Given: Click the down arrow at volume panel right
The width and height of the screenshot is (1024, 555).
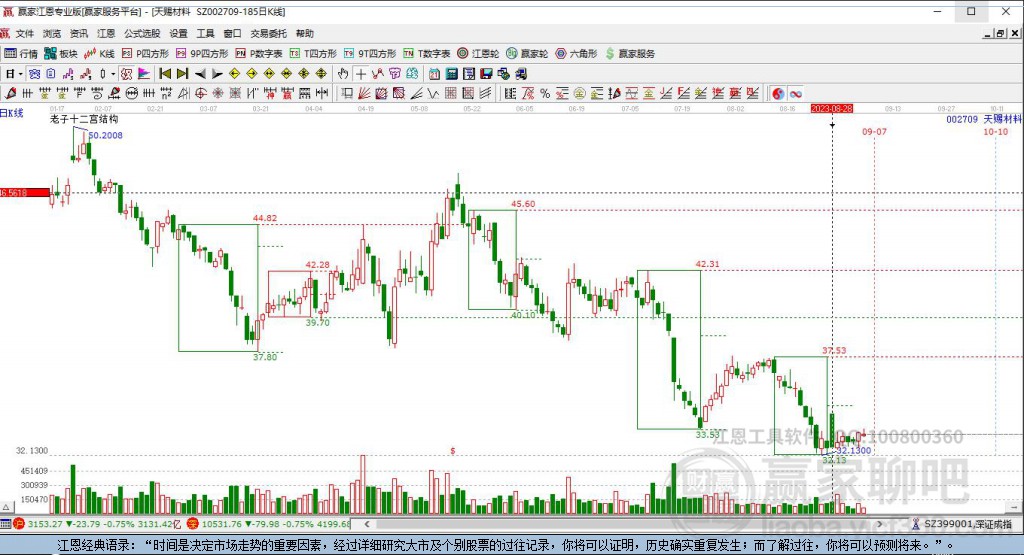Looking at the screenshot, I should point(1015,507).
